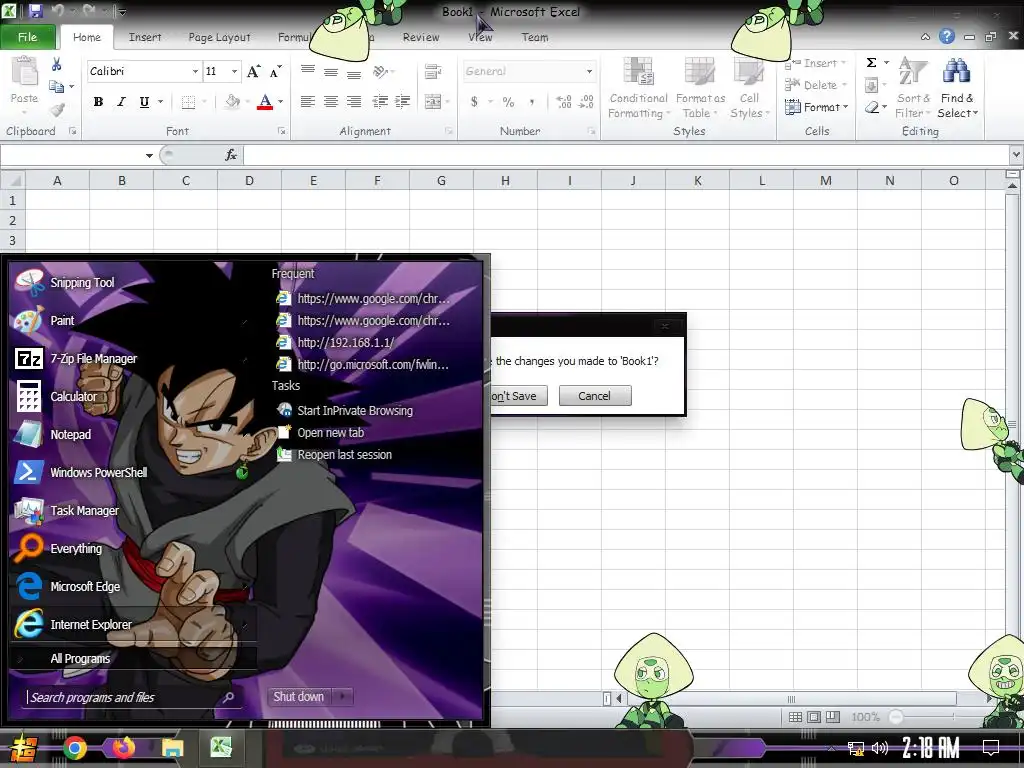Open Format as Table gallery
Image resolution: width=1024 pixels, height=768 pixels.
pos(700,88)
